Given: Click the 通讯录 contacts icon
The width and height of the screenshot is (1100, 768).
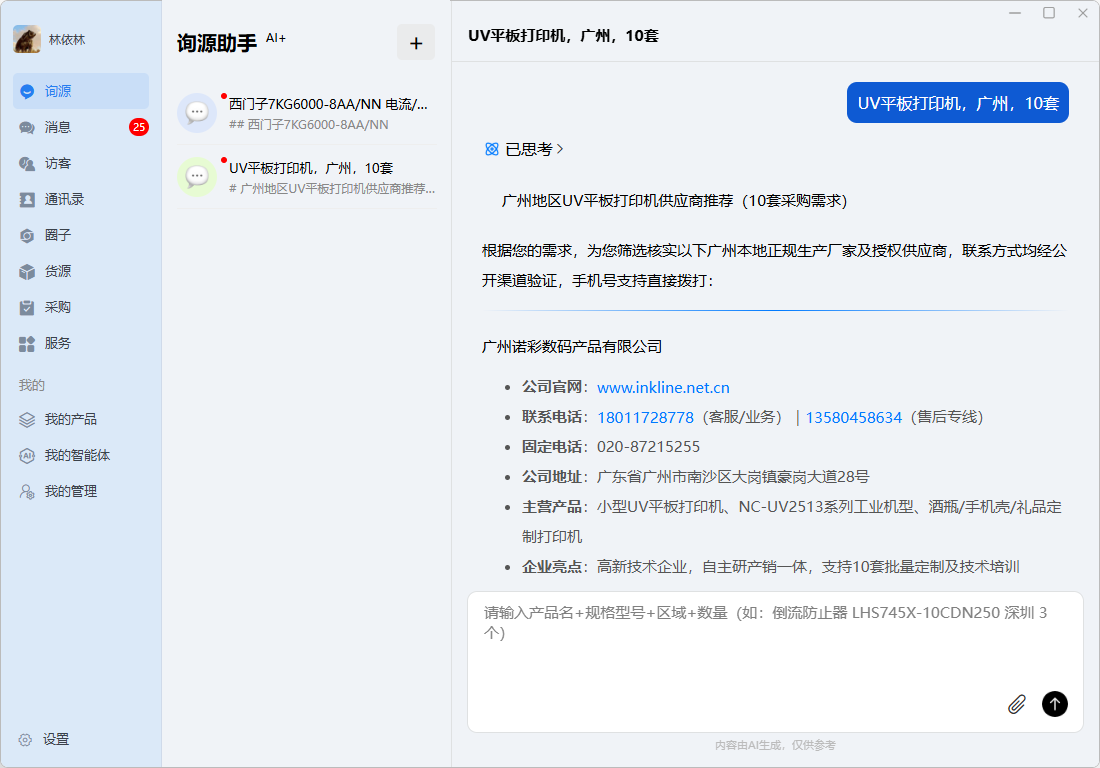Looking at the screenshot, I should (27, 200).
